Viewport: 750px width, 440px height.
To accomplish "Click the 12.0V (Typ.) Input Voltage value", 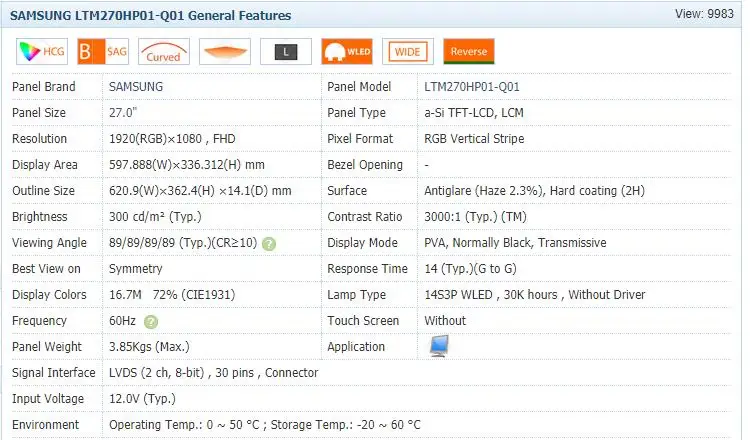I will (142, 398).
